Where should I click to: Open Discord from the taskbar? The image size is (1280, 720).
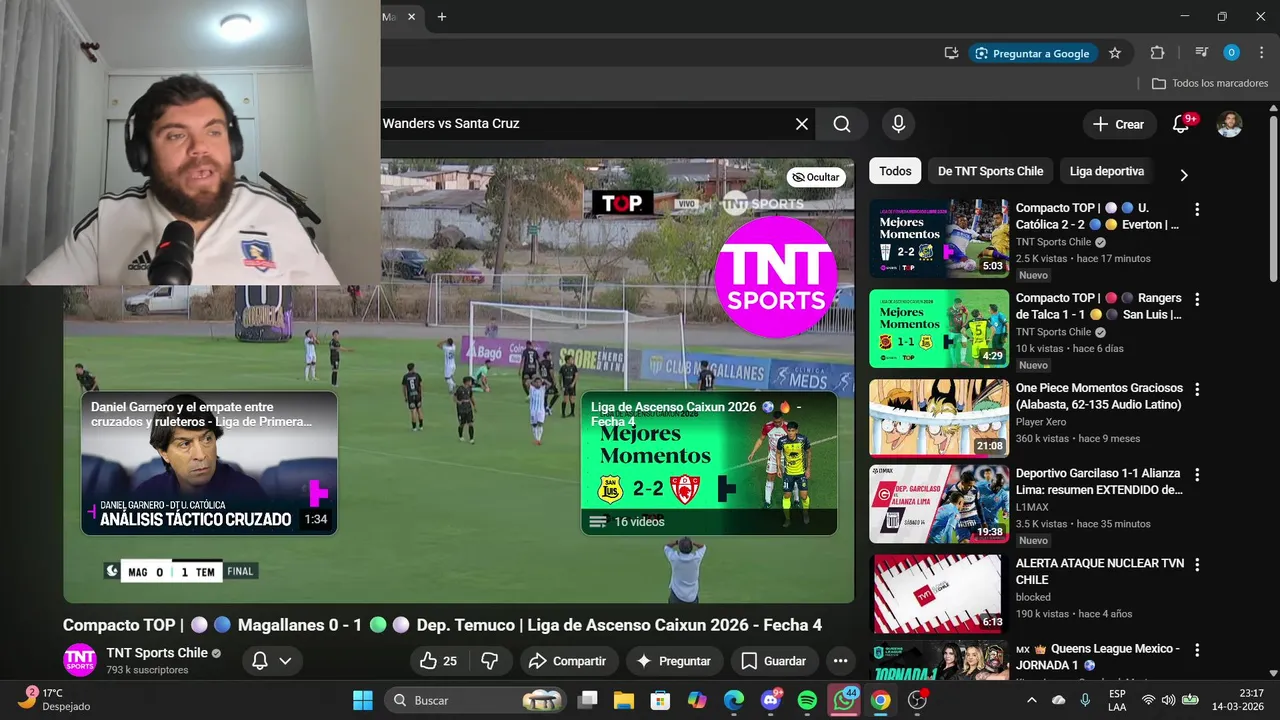771,700
